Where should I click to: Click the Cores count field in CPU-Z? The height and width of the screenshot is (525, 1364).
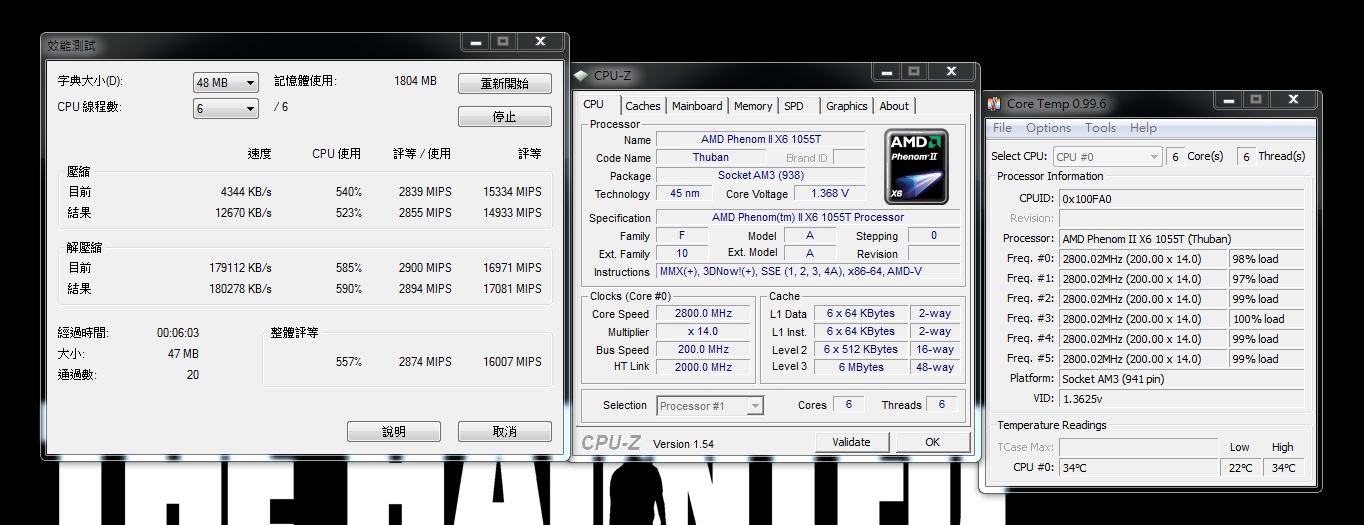click(x=849, y=404)
